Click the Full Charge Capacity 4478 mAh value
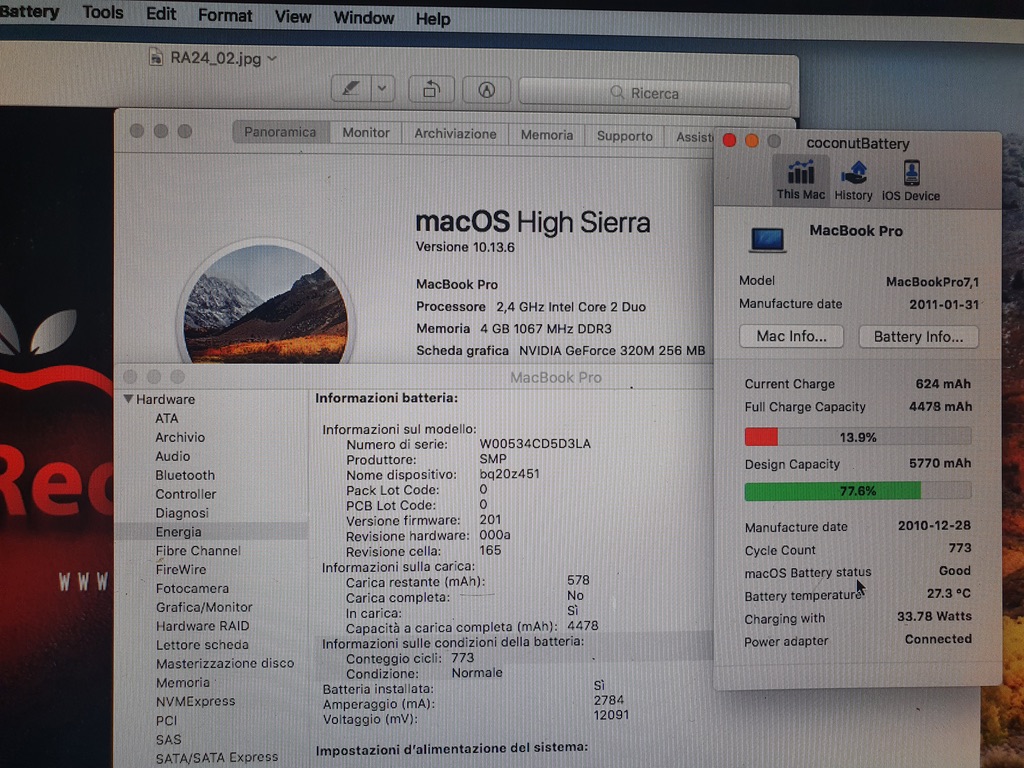 pos(940,406)
